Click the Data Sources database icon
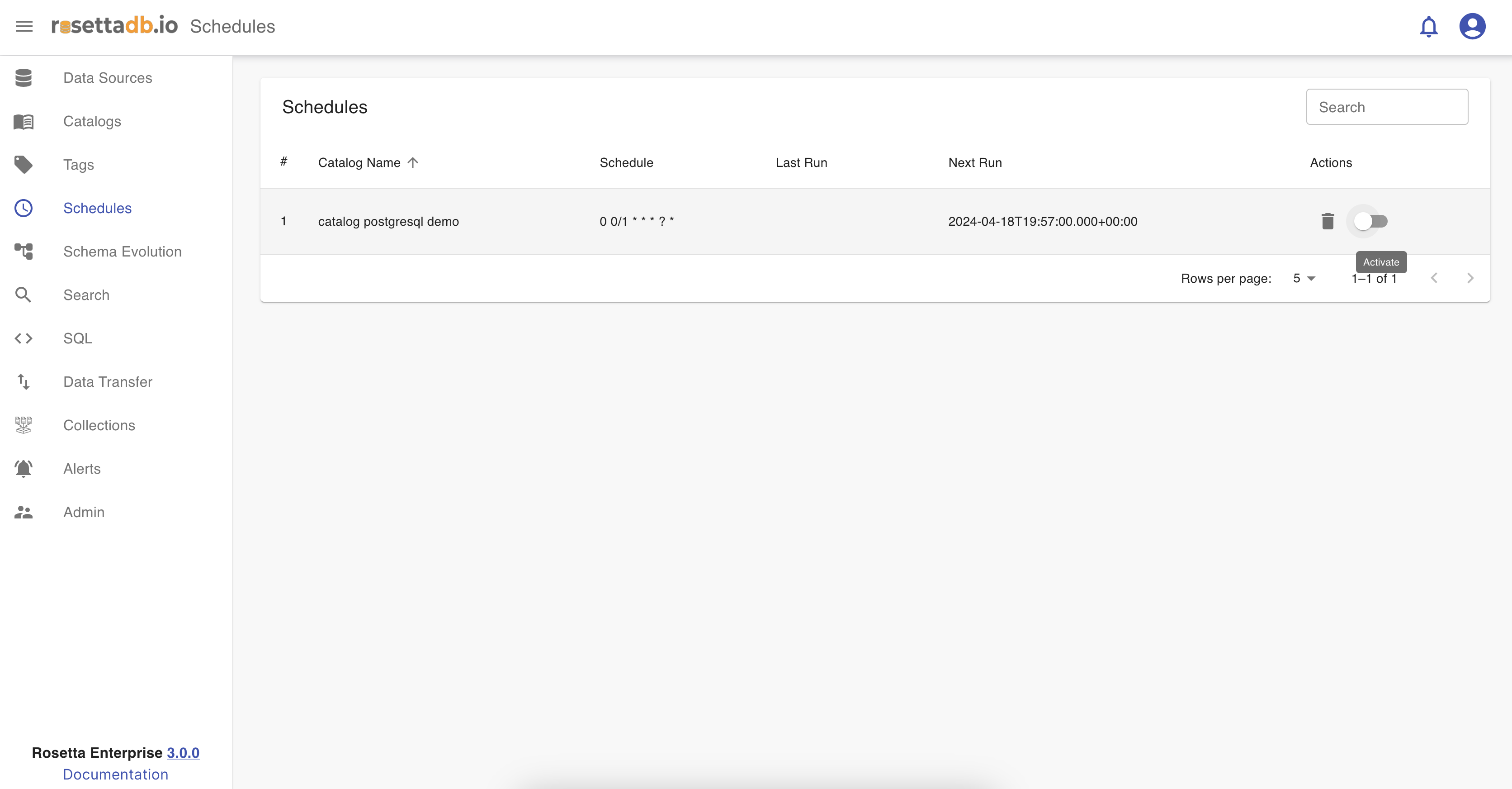The image size is (1512, 789). point(24,77)
